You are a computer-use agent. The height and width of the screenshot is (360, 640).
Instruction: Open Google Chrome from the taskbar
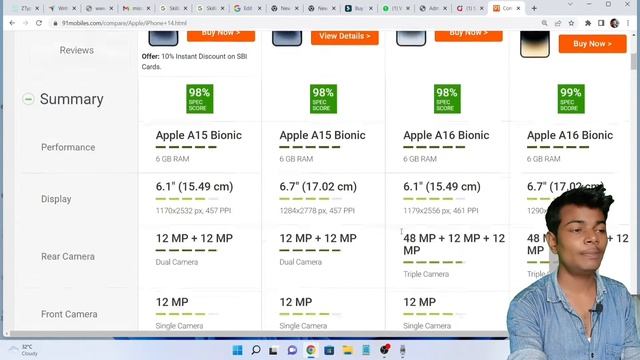click(x=311, y=350)
